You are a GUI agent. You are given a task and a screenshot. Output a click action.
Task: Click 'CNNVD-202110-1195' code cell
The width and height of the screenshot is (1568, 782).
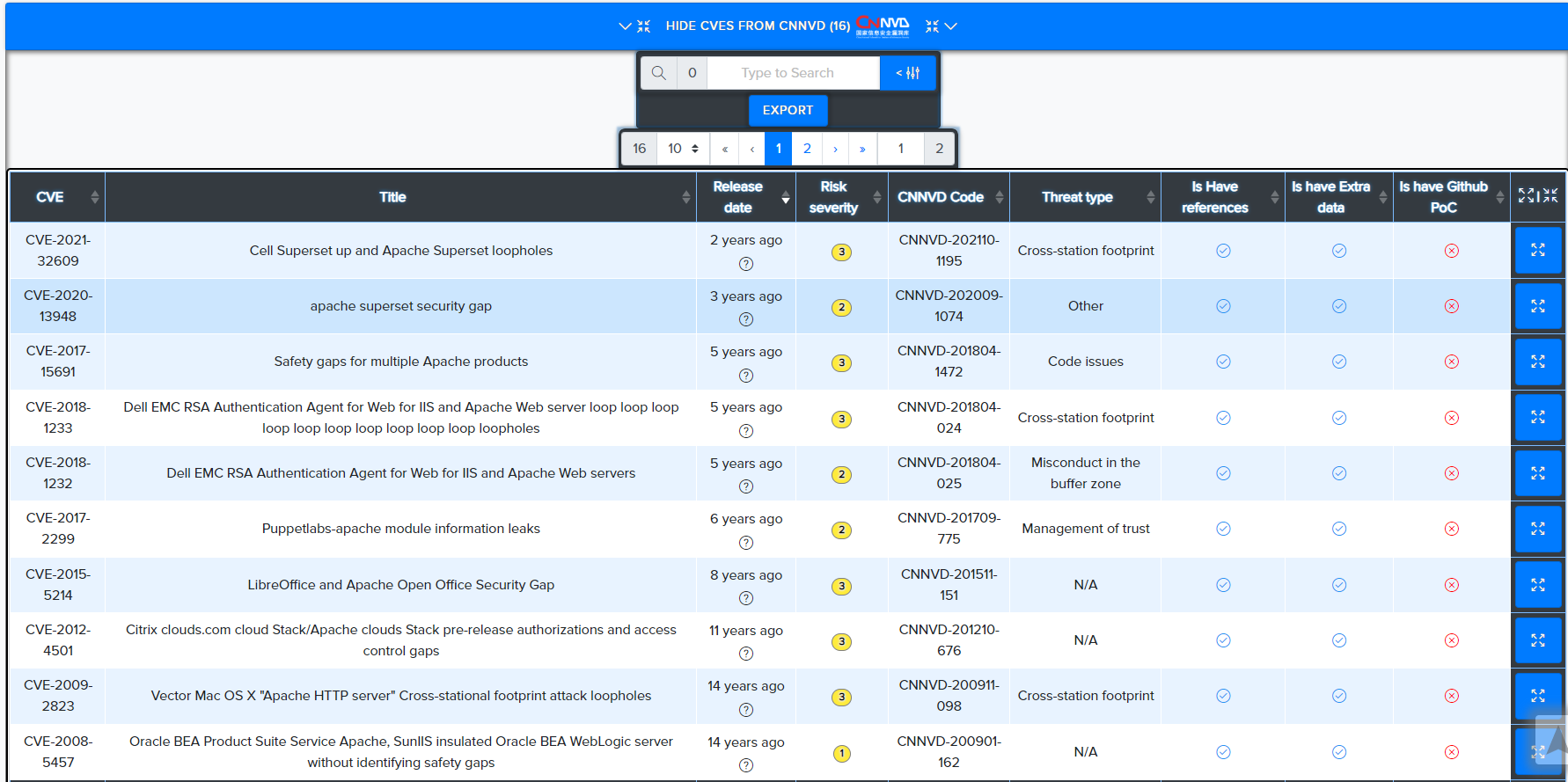[x=949, y=251]
